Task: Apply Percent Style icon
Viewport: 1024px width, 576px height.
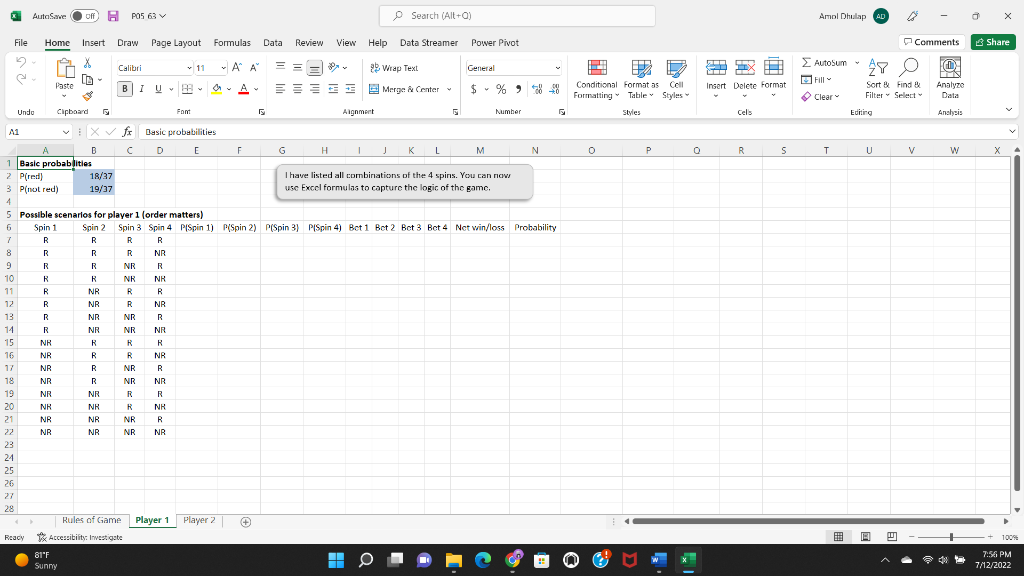Action: click(501, 89)
